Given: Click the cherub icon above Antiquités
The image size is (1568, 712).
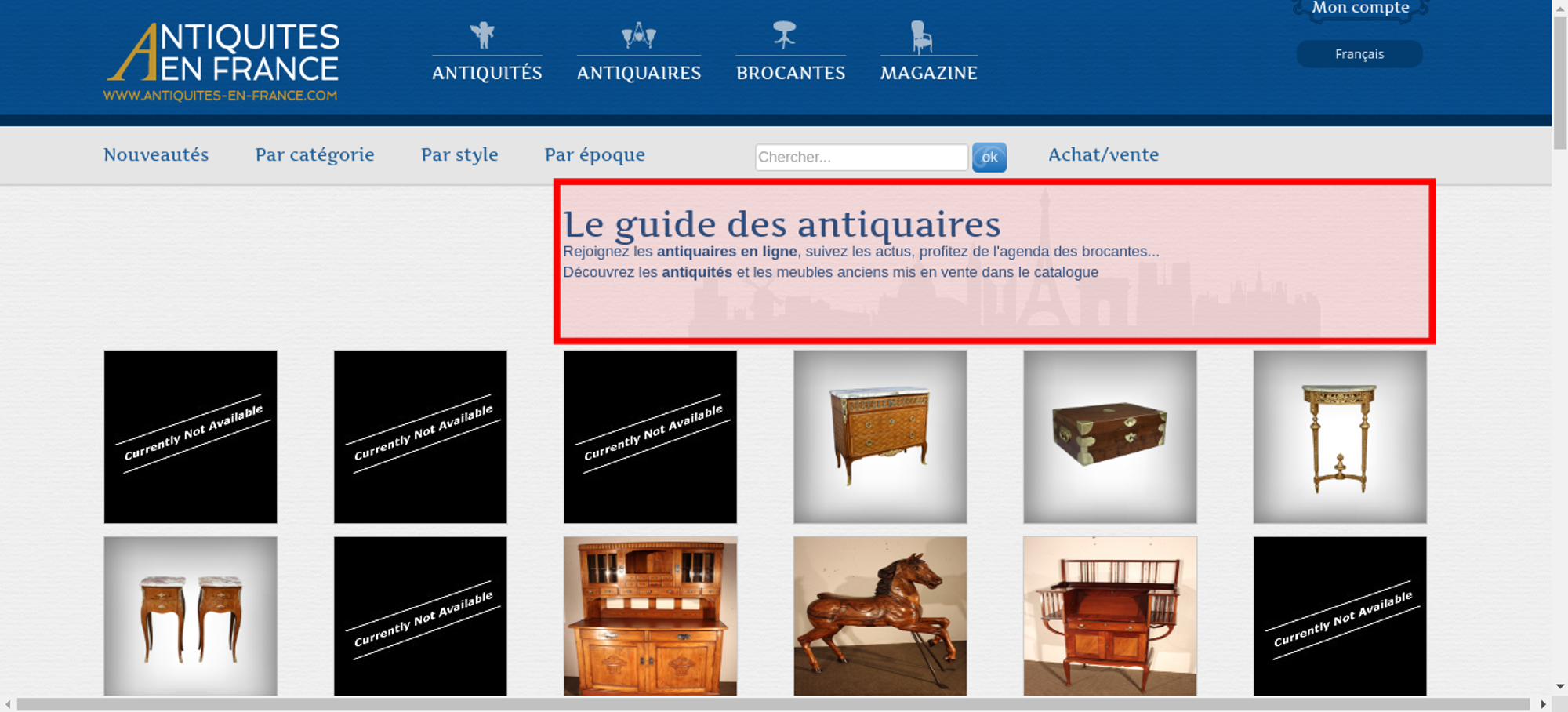Looking at the screenshot, I should (x=482, y=35).
